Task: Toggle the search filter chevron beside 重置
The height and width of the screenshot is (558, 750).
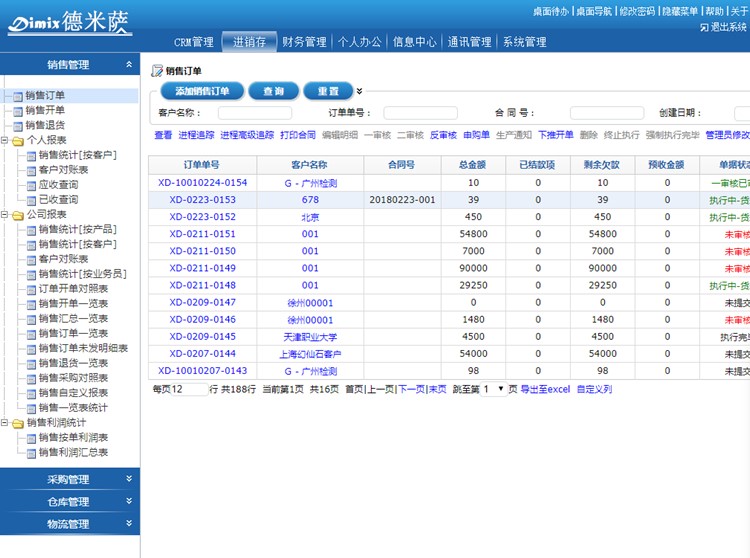Action: click(x=359, y=91)
